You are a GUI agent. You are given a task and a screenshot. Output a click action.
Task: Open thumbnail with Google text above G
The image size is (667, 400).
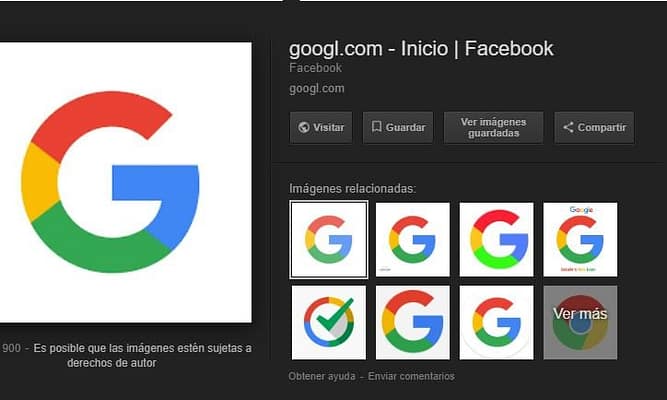point(580,239)
